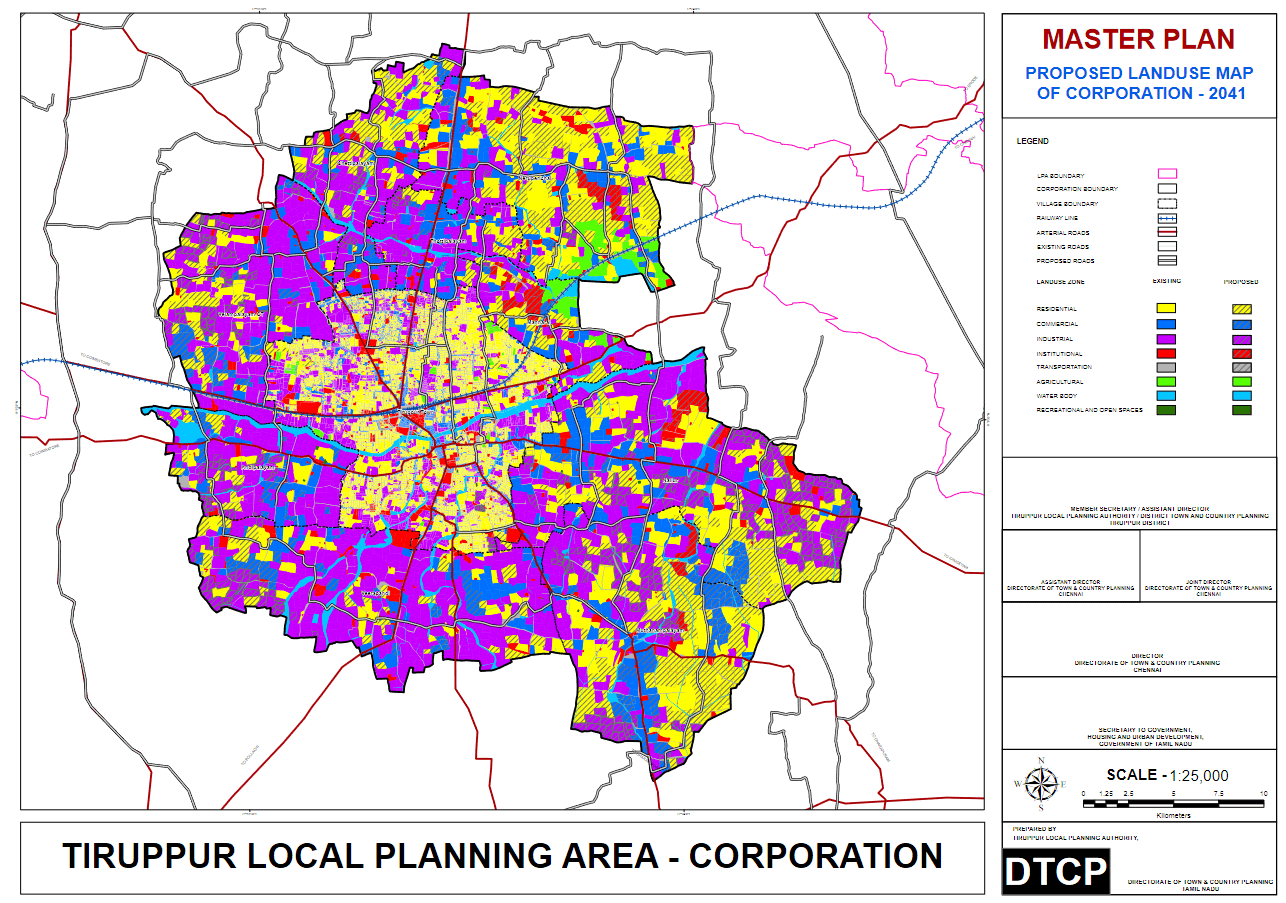Click the compass rose icon

(x=1040, y=783)
